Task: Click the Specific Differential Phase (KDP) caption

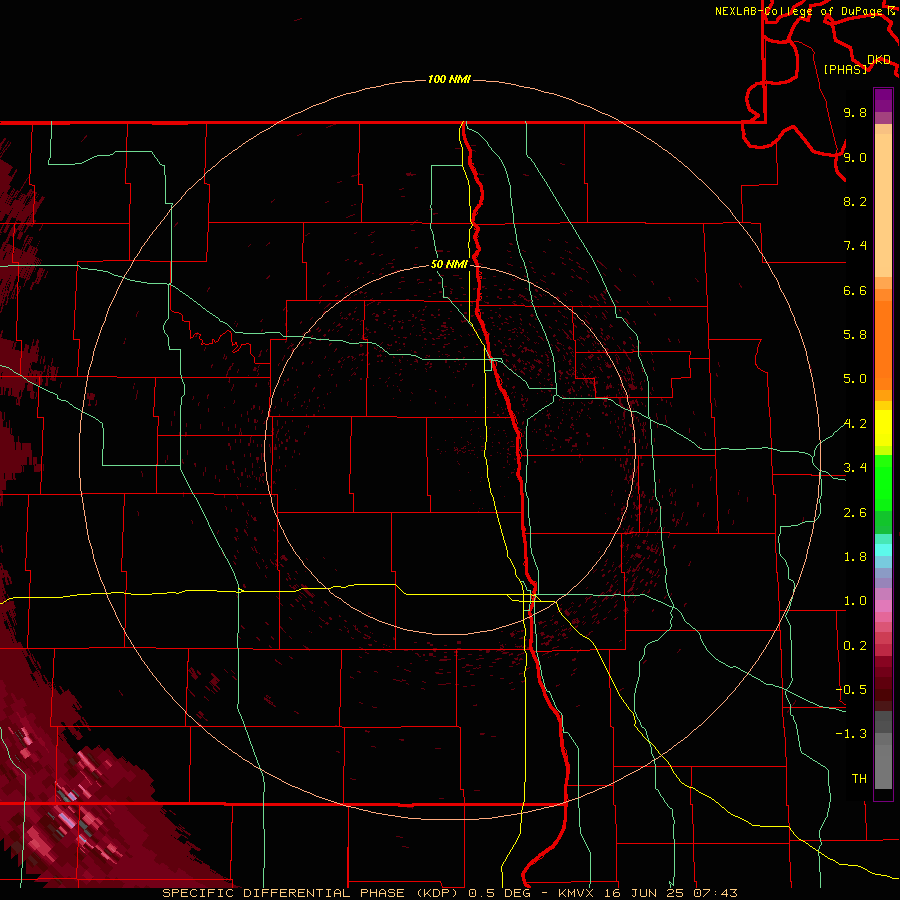Action: pos(312,893)
